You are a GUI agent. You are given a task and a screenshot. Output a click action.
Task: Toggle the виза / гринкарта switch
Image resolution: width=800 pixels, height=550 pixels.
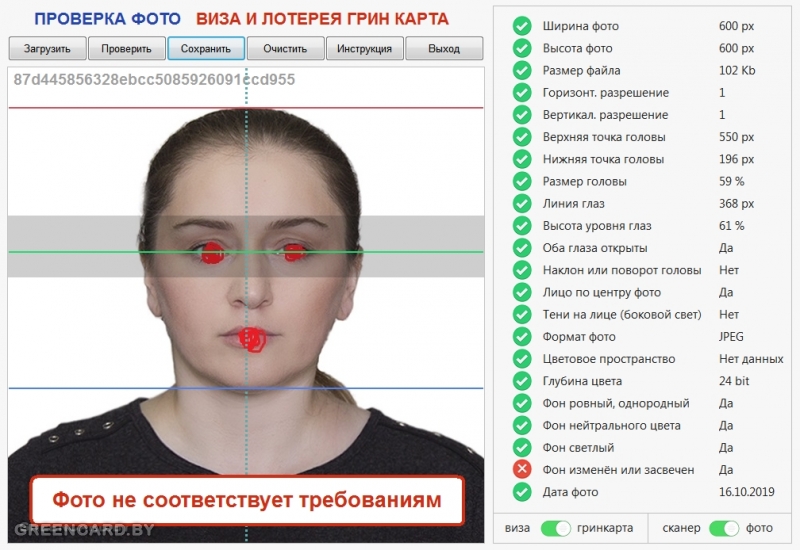point(556,528)
